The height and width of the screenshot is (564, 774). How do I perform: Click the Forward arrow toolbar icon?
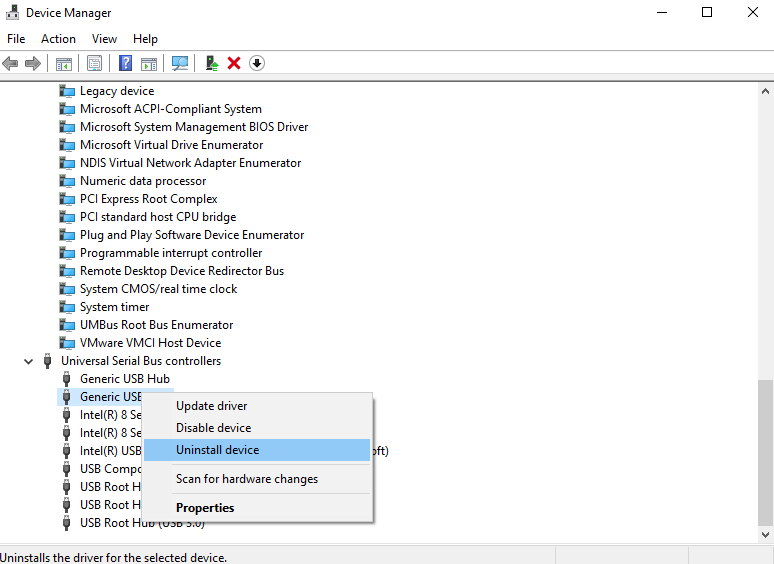[x=33, y=63]
